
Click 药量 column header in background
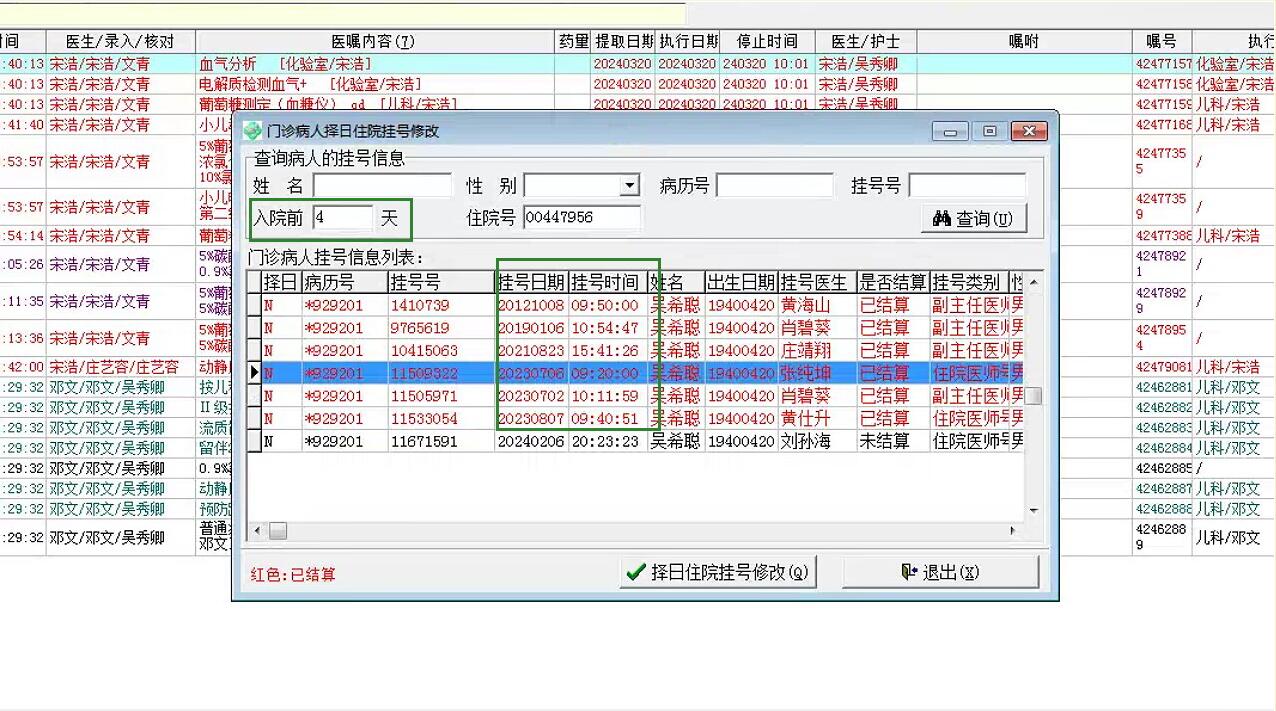tap(573, 41)
